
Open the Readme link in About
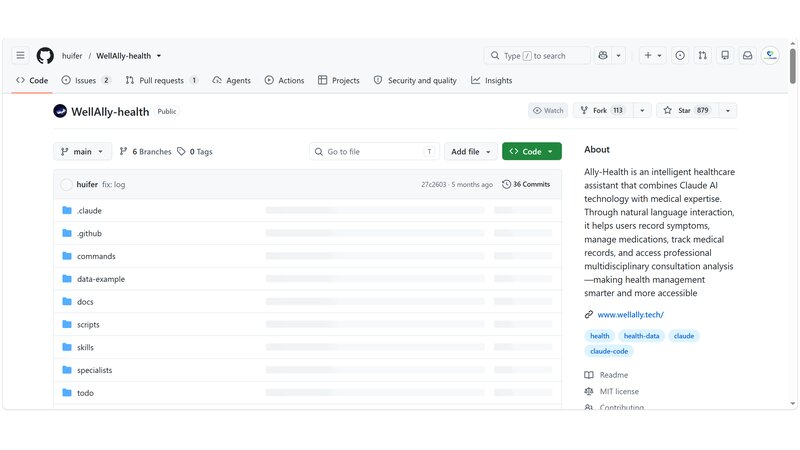(x=614, y=375)
